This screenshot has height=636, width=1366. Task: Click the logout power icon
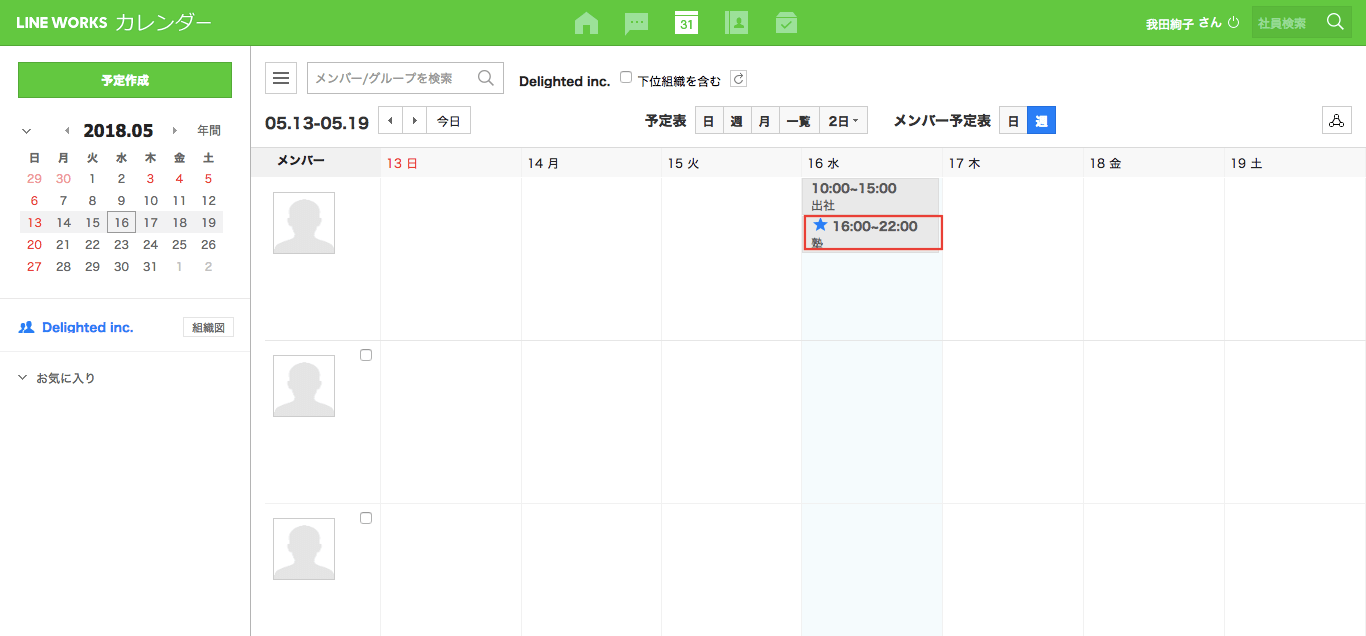tap(1233, 22)
